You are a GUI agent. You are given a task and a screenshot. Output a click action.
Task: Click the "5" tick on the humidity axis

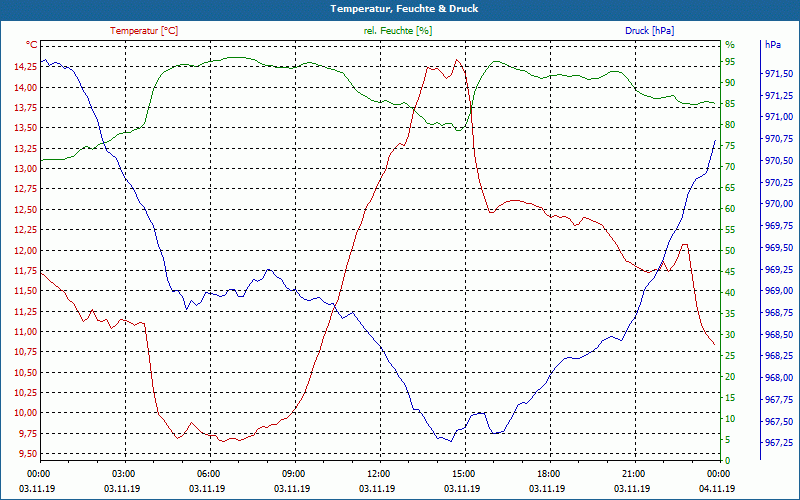point(728,440)
